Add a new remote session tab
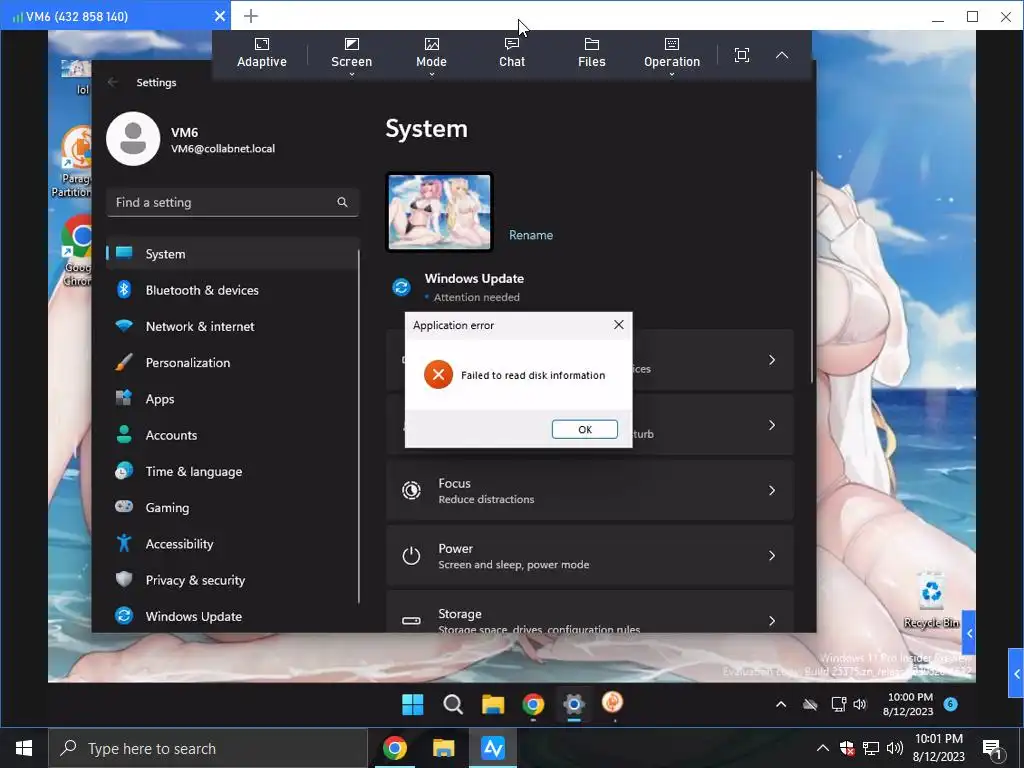This screenshot has height=768, width=1024. (251, 16)
